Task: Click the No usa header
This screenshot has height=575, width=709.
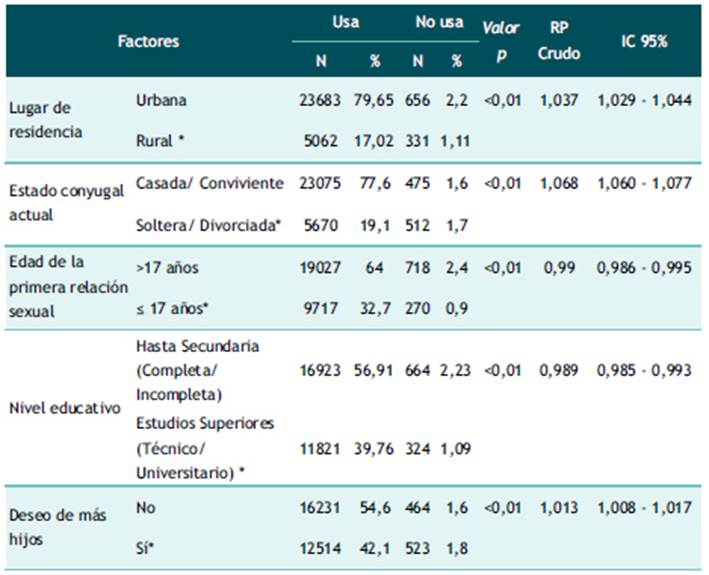Action: tap(439, 22)
